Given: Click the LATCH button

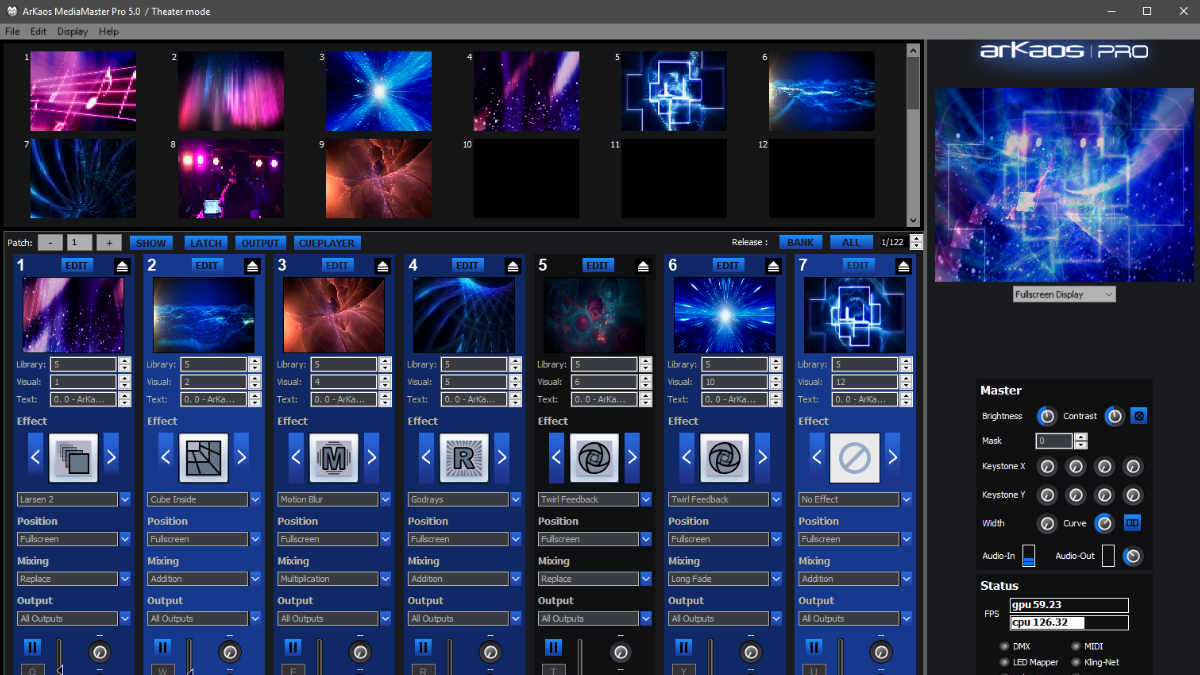Looking at the screenshot, I should (x=204, y=243).
